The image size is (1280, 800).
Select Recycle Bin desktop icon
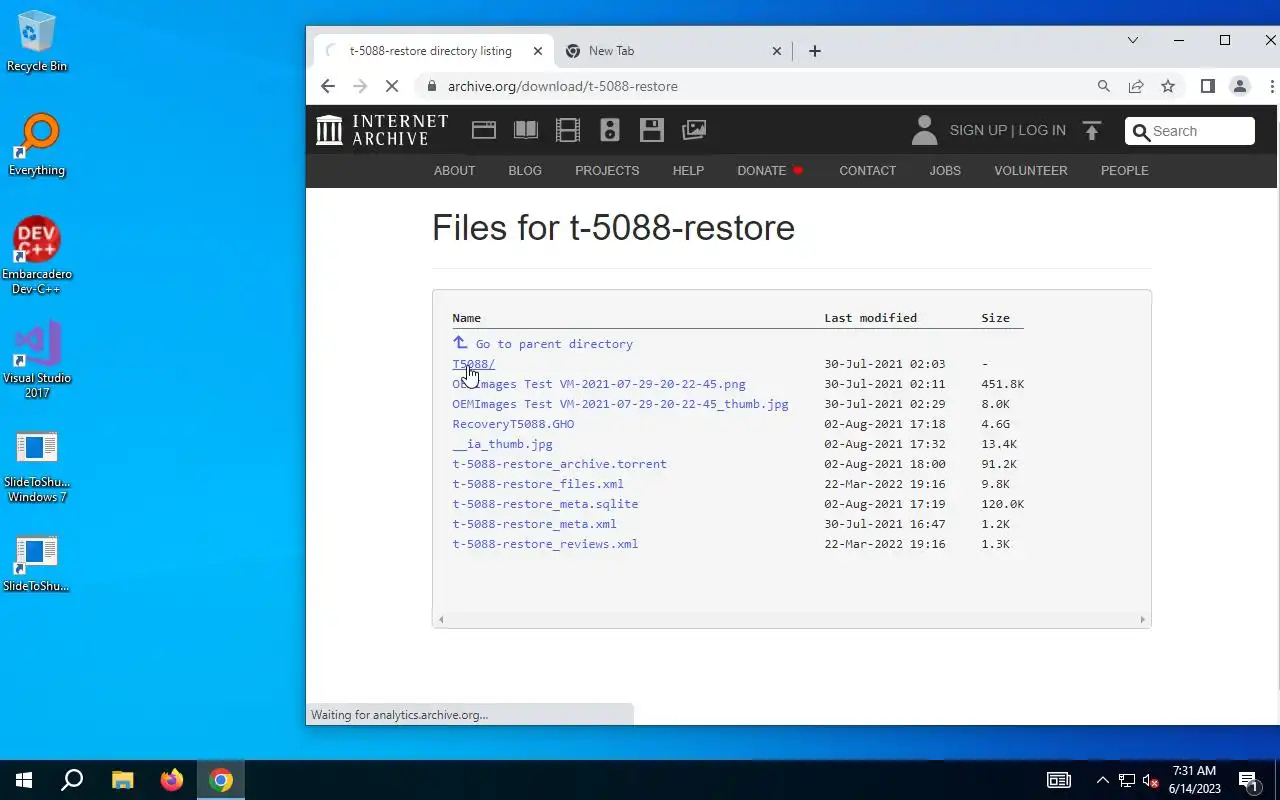click(x=37, y=43)
